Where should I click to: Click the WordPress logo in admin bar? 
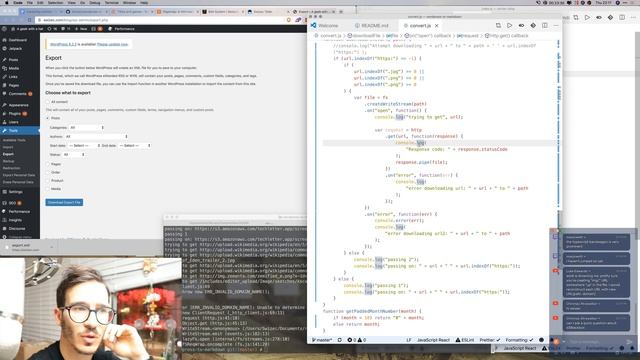click(4, 29)
